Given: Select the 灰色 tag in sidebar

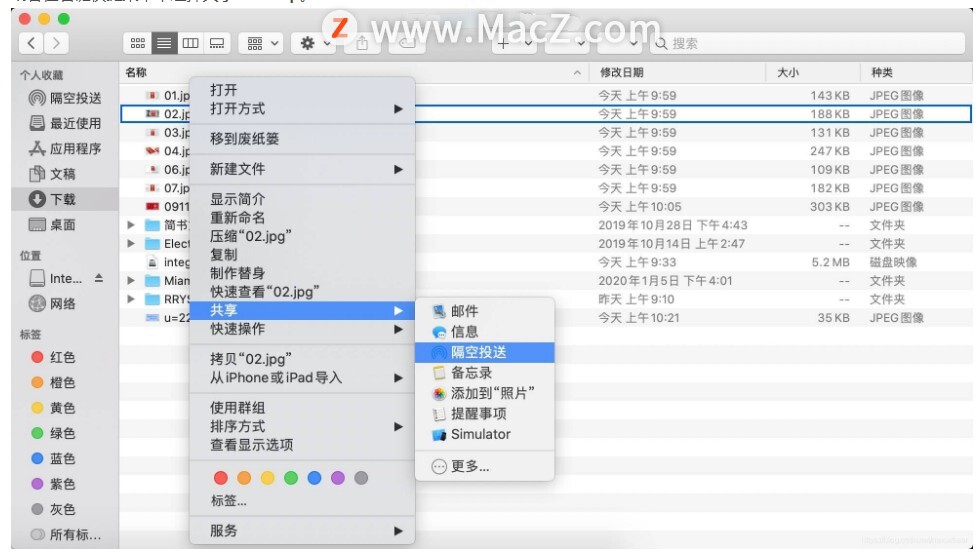Looking at the screenshot, I should pyautogui.click(x=53, y=509).
